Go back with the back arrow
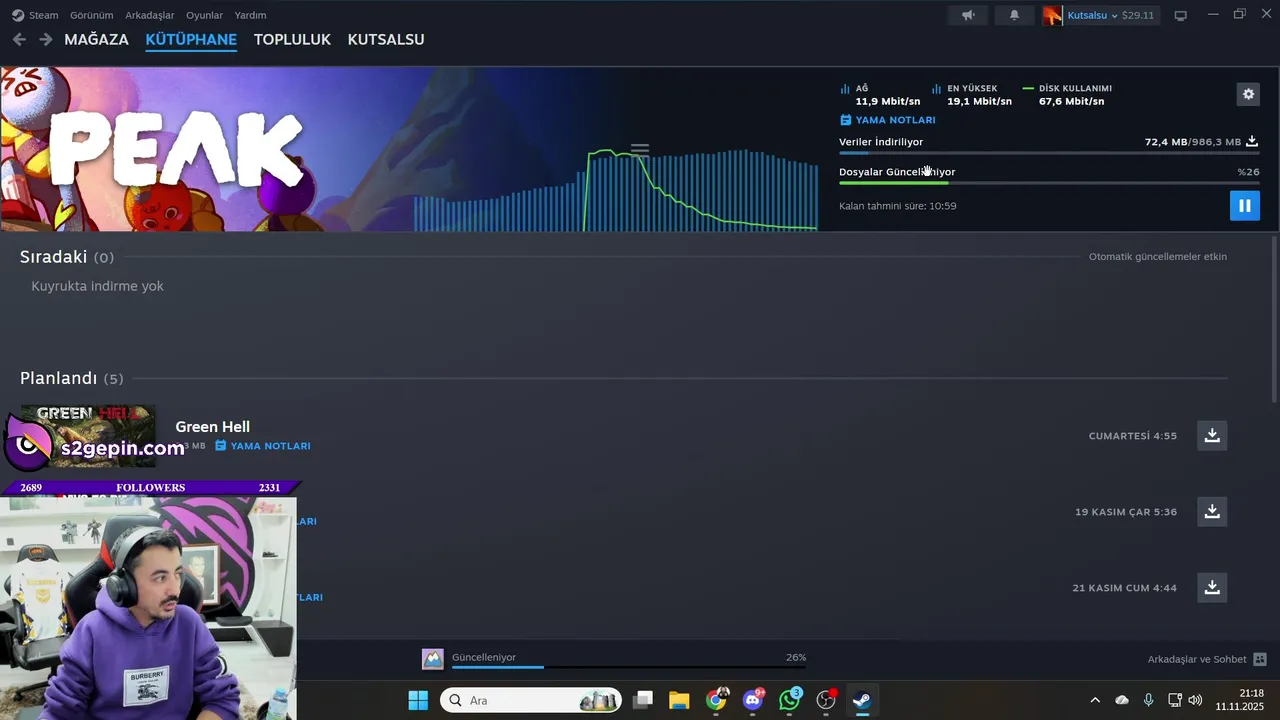Screen dimensions: 1280x720 click(19, 39)
